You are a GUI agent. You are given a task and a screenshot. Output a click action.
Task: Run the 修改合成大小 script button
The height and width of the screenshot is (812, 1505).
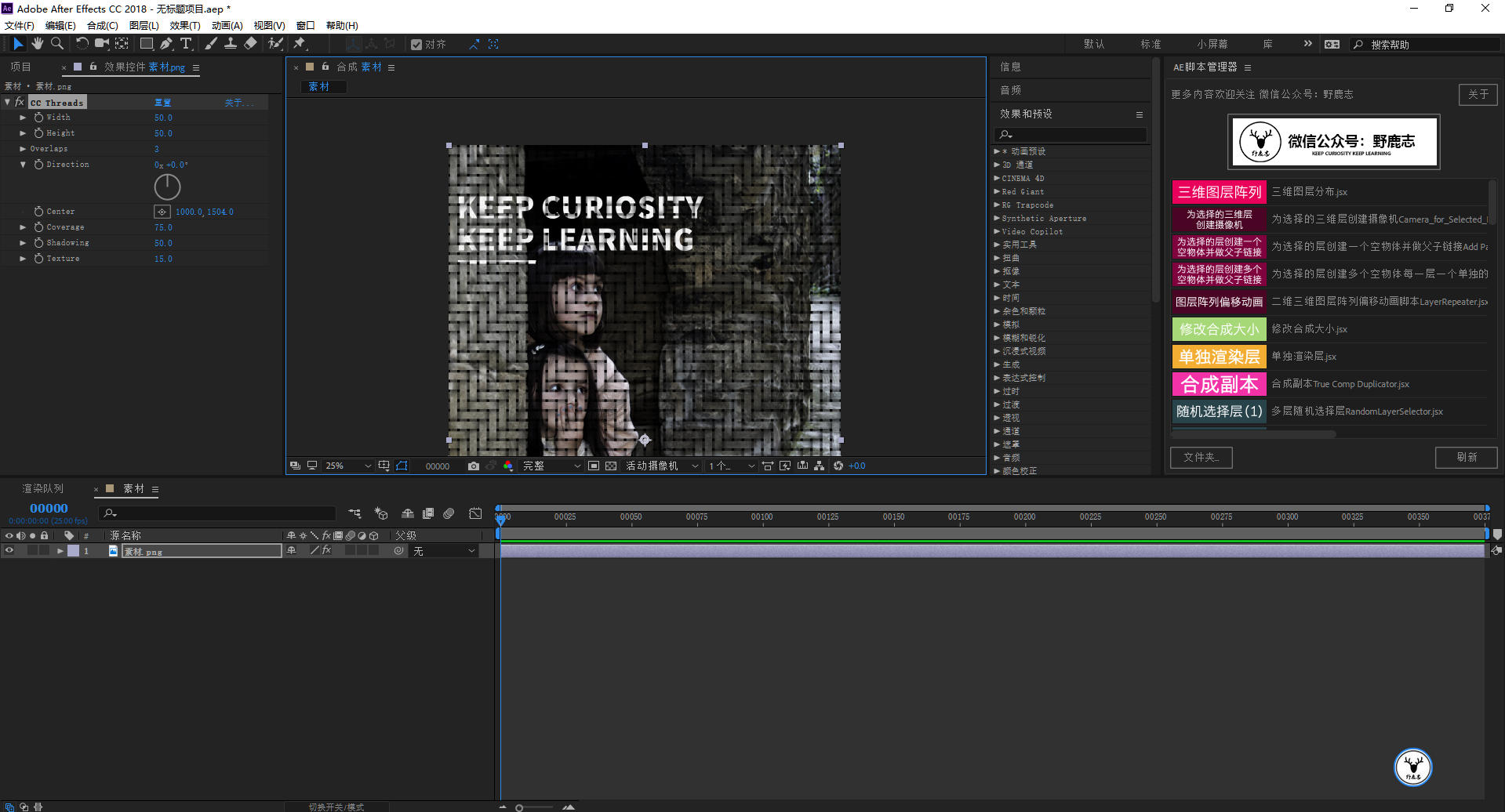1220,329
